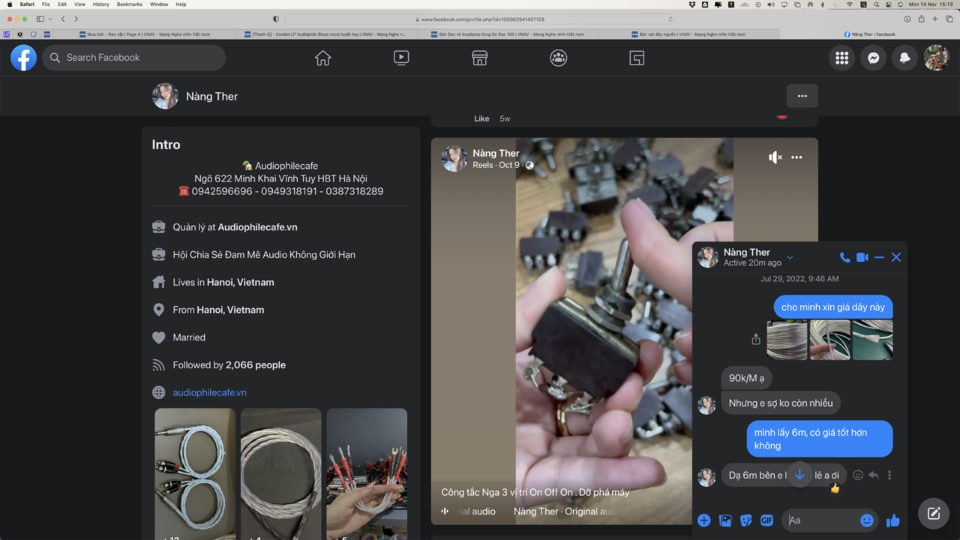Open the Bookmarks menu in macOS menu bar
Image resolution: width=960 pixels, height=540 pixels.
pos(129,4)
